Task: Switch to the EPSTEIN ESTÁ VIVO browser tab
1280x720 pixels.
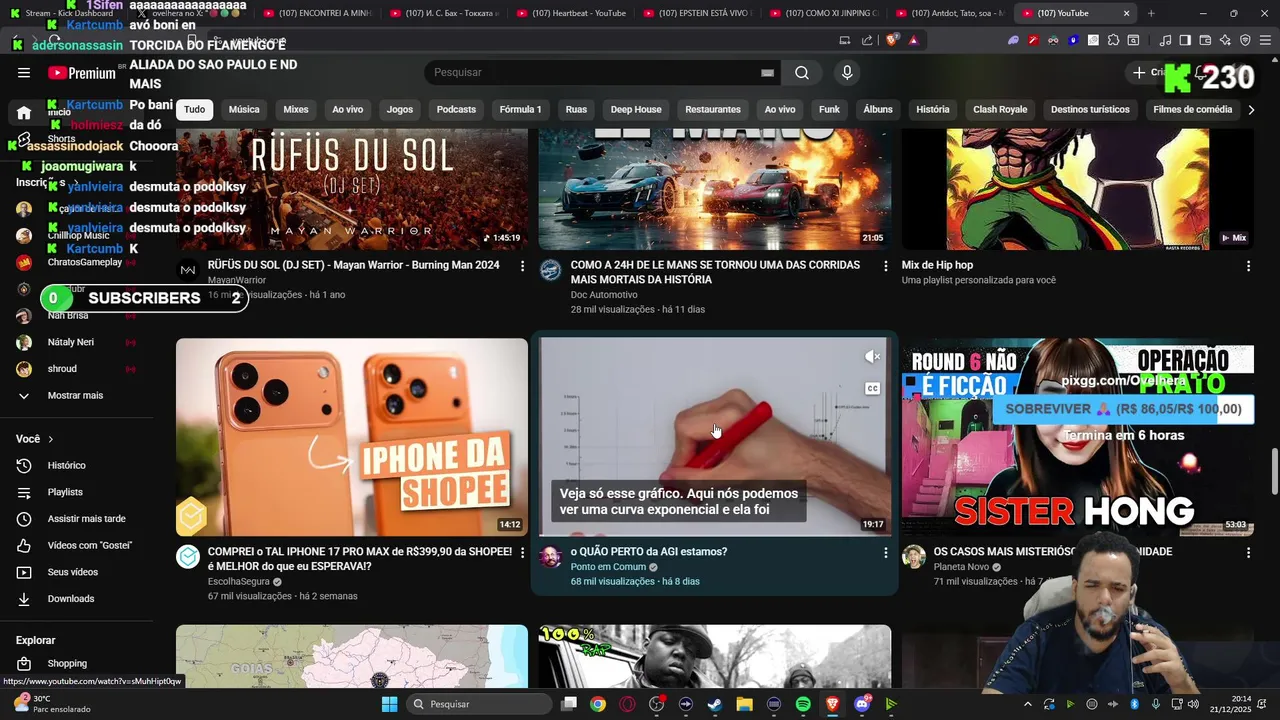Action: [697, 13]
